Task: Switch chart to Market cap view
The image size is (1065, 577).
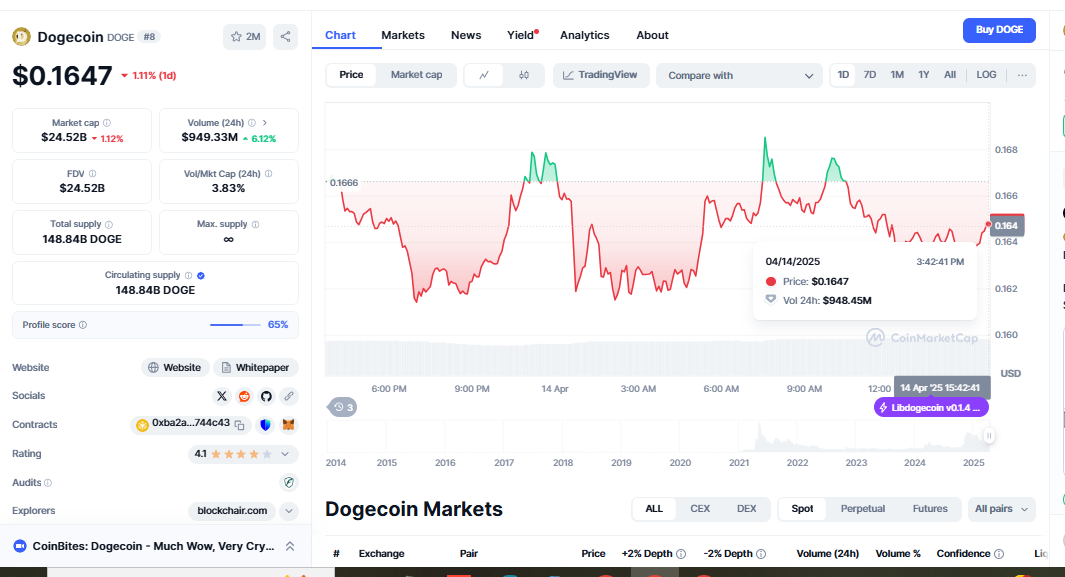Action: point(416,75)
